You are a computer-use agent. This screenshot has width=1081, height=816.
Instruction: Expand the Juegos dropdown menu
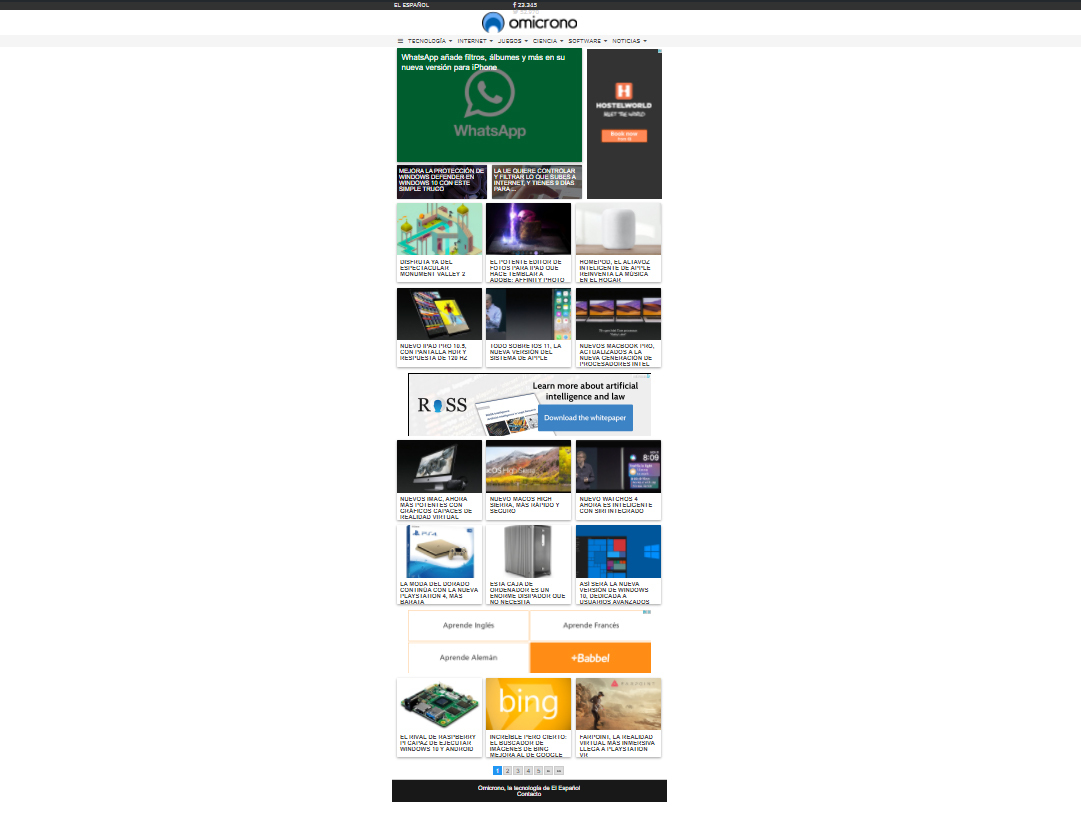pyautogui.click(x=513, y=41)
